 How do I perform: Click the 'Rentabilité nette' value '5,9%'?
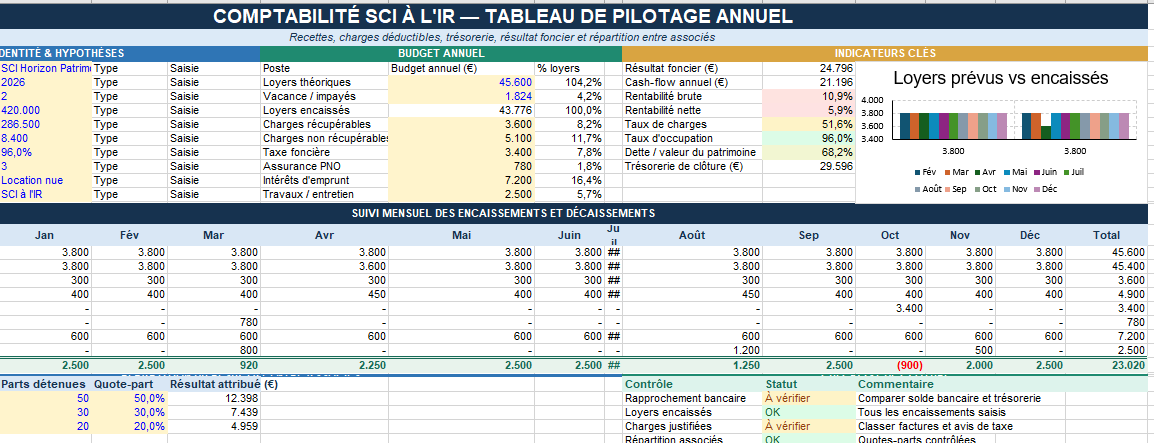point(809,110)
